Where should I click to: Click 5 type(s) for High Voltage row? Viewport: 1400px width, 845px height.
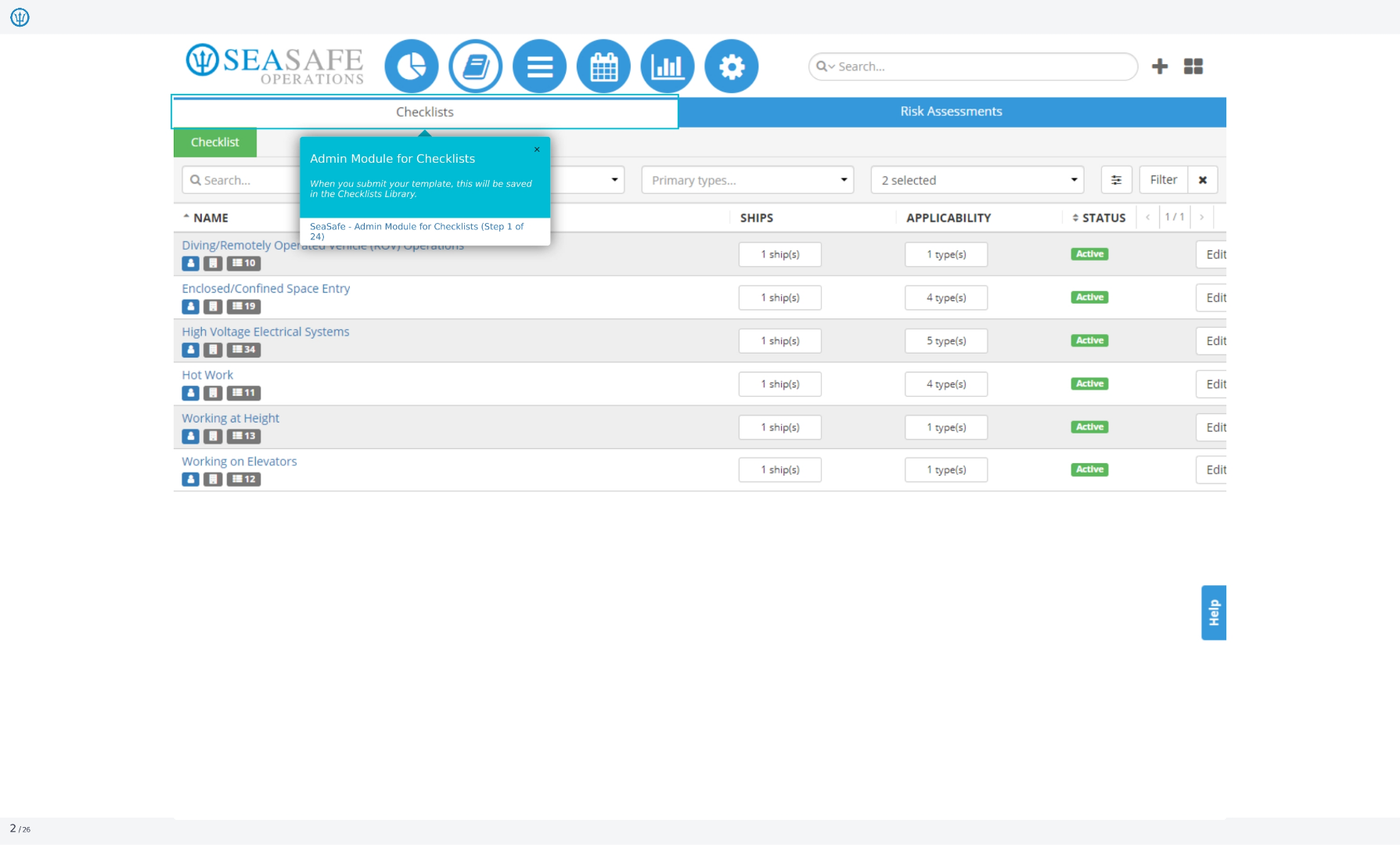(x=946, y=340)
